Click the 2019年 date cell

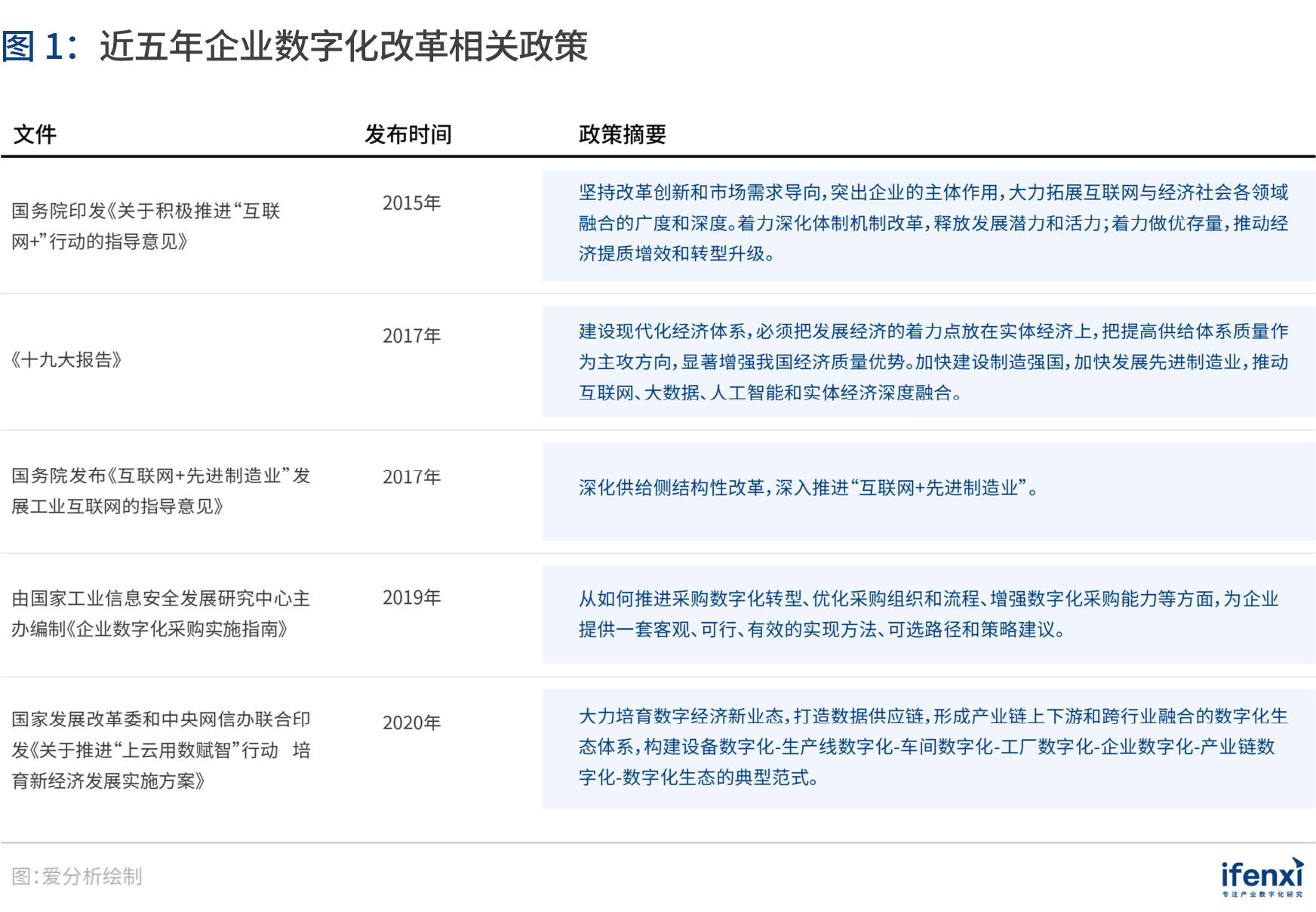tap(411, 598)
